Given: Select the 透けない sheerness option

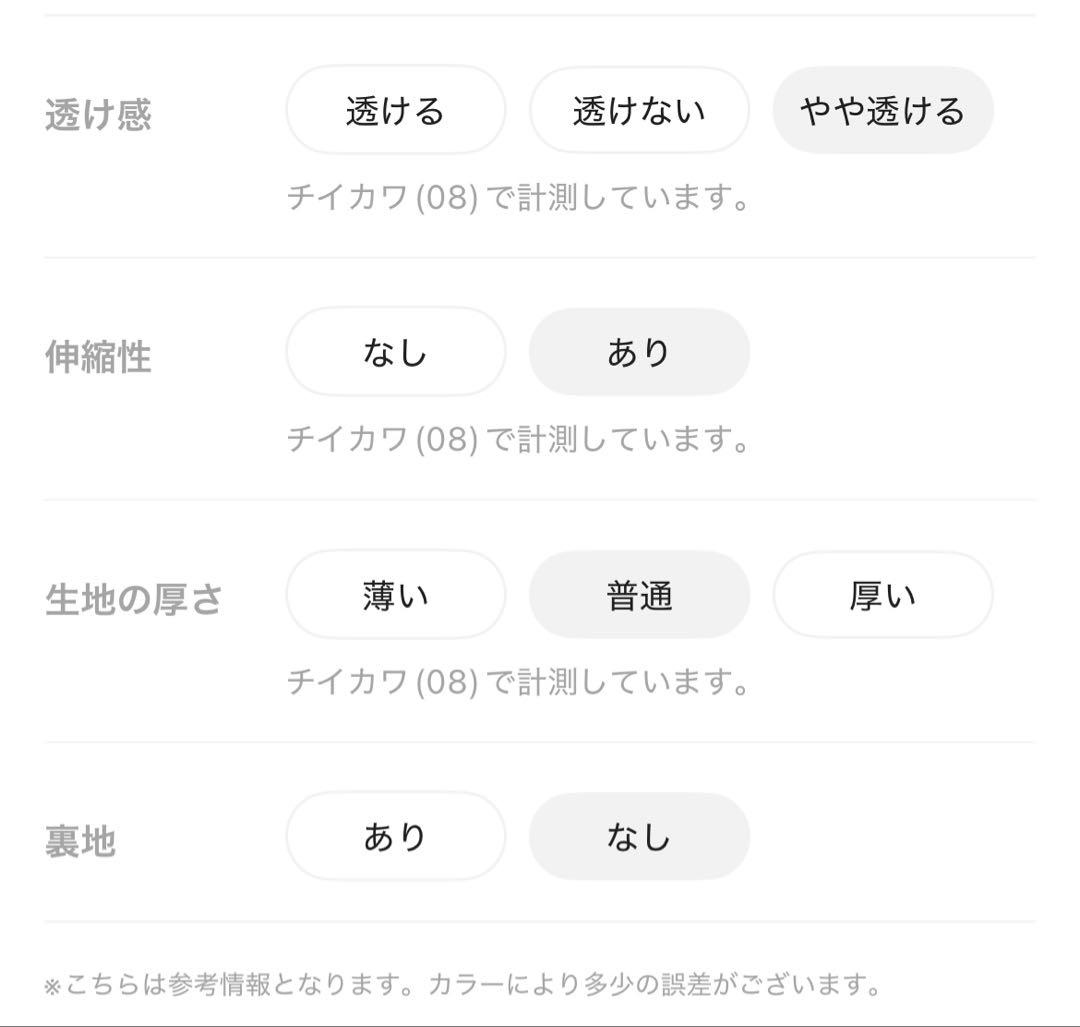Looking at the screenshot, I should (638, 111).
